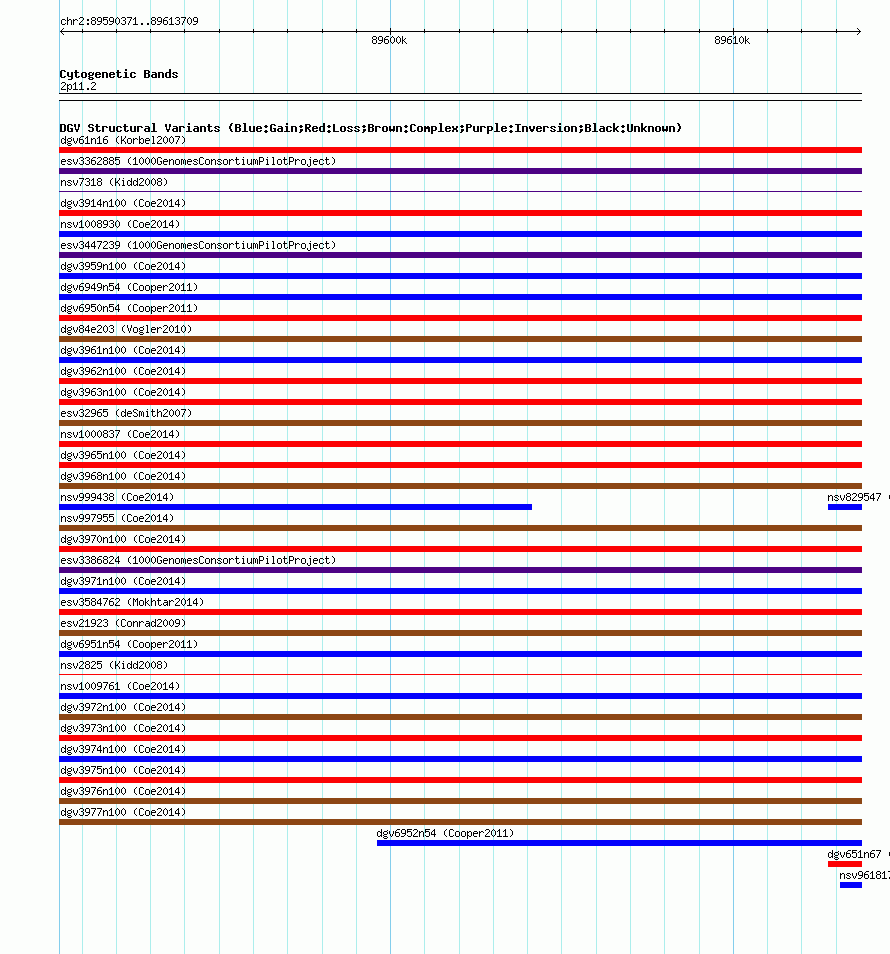Image resolution: width=890 pixels, height=954 pixels.
Task: Select nsv1000837 (Coe2014) label
Action: click(x=120, y=434)
